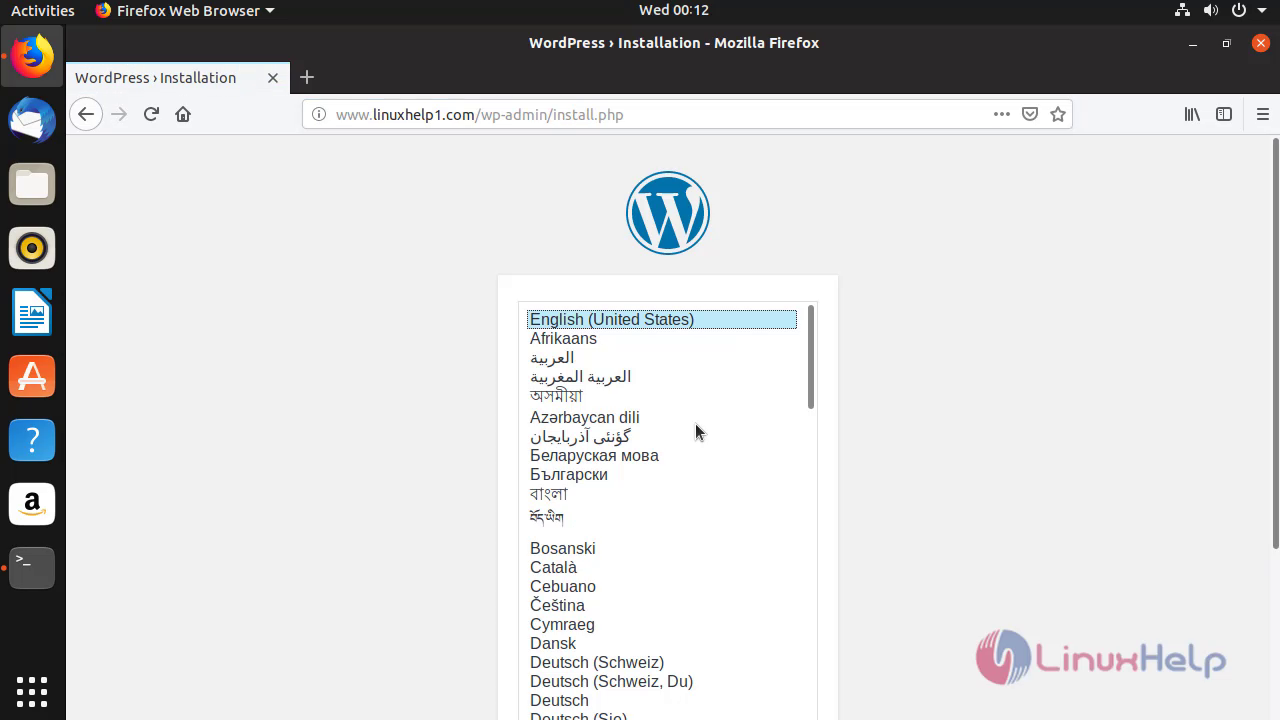Launch Rhythmbox music player from dock
This screenshot has height=720, width=1280.
coord(32,248)
